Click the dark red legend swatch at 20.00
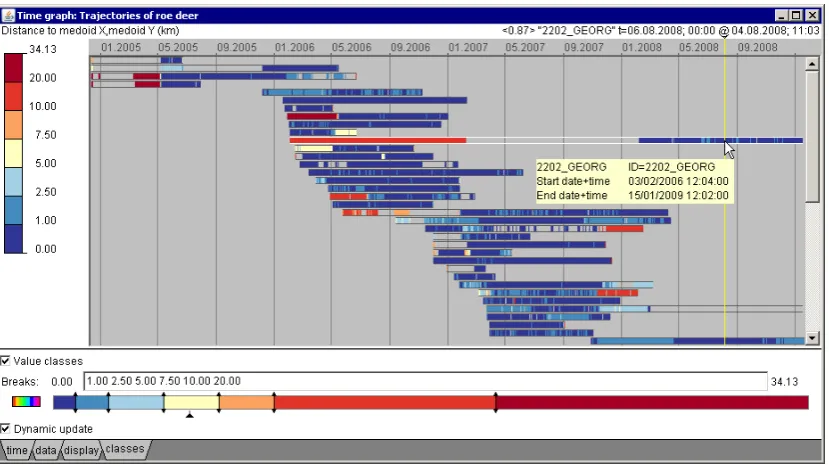This screenshot has height=466, width=829. click(x=14, y=68)
